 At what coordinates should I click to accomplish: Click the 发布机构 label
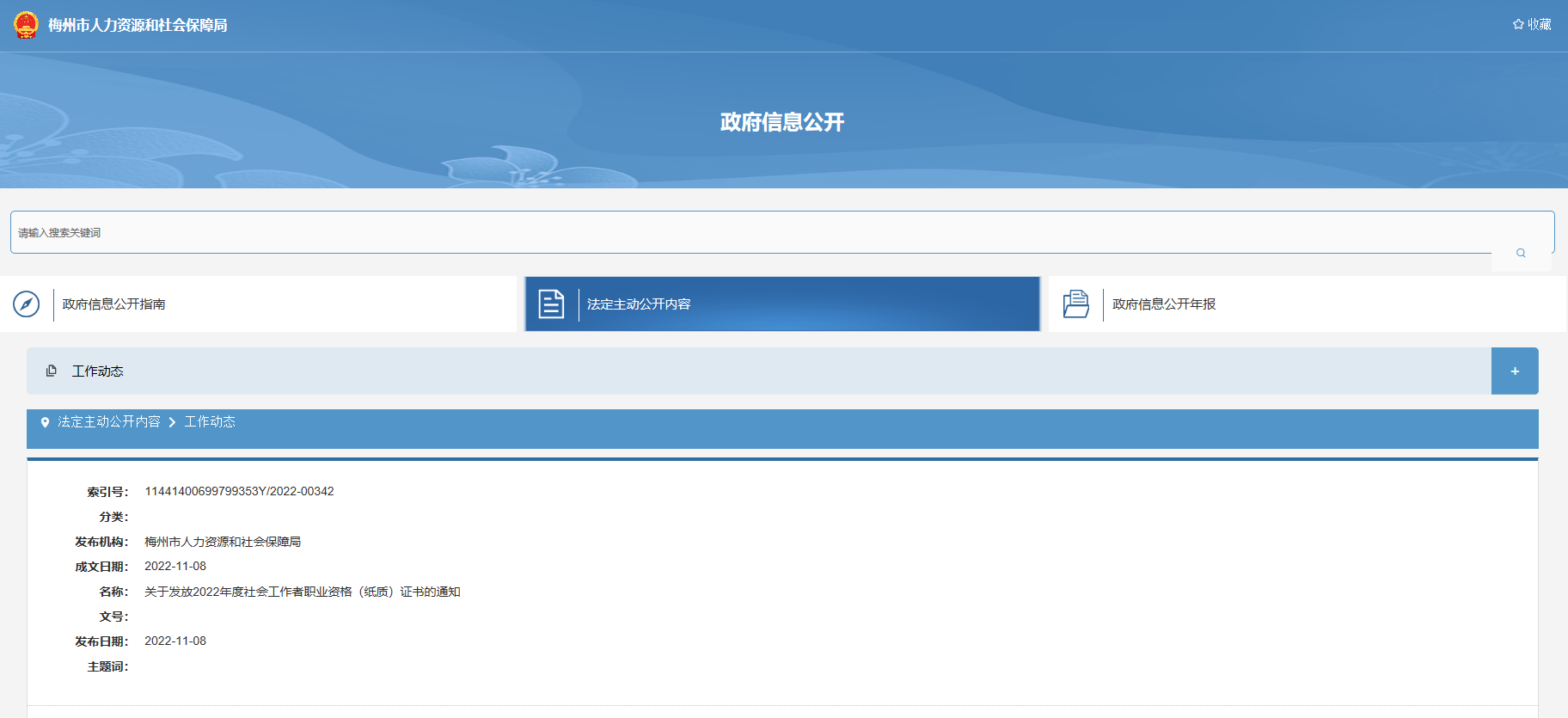[x=101, y=542]
